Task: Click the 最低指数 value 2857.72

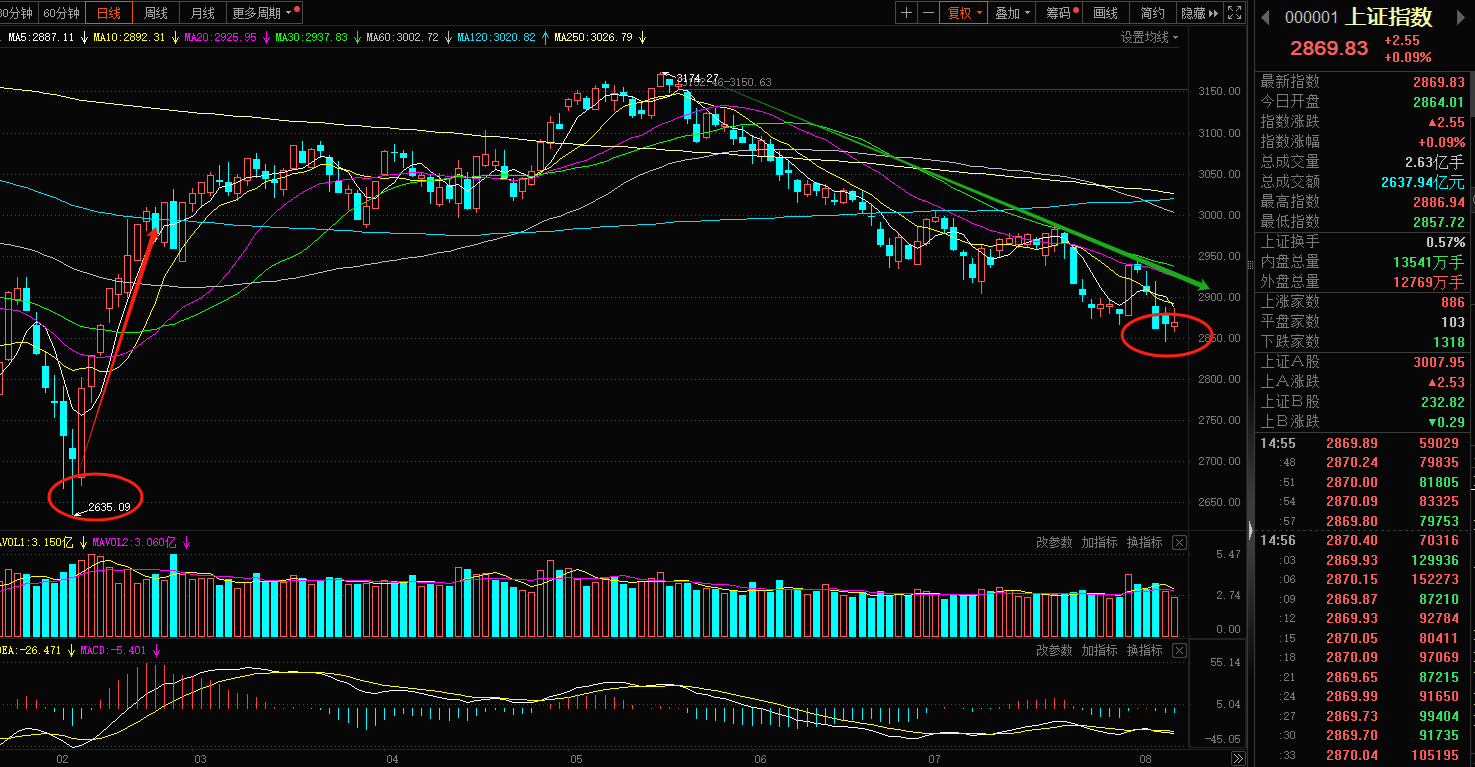Action: 1438,222
